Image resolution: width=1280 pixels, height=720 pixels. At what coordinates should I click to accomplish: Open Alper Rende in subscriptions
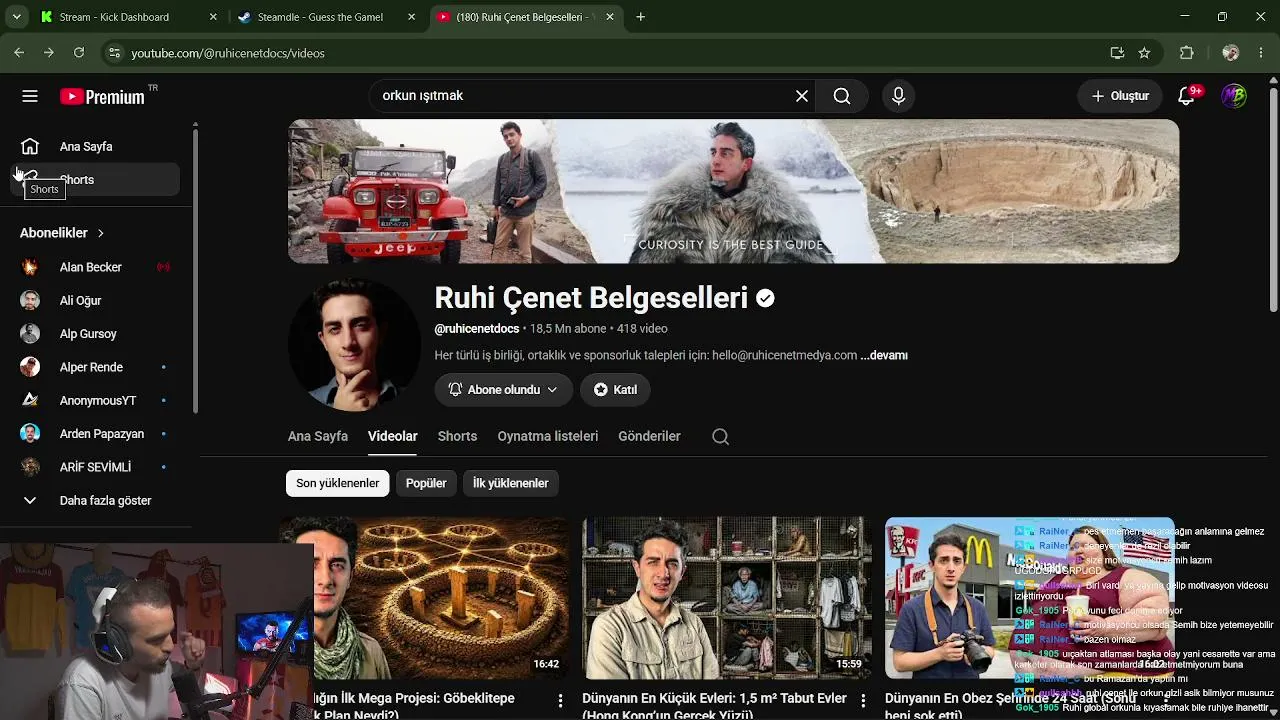point(96,367)
